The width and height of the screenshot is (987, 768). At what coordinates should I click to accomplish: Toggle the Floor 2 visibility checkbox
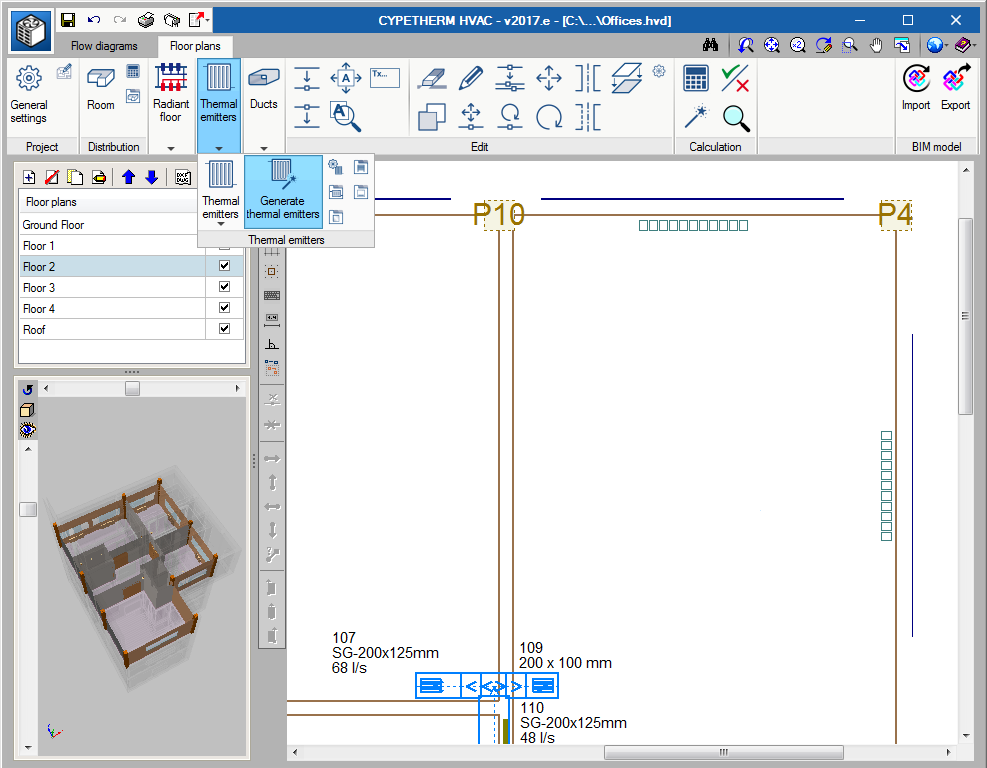pyautogui.click(x=224, y=266)
